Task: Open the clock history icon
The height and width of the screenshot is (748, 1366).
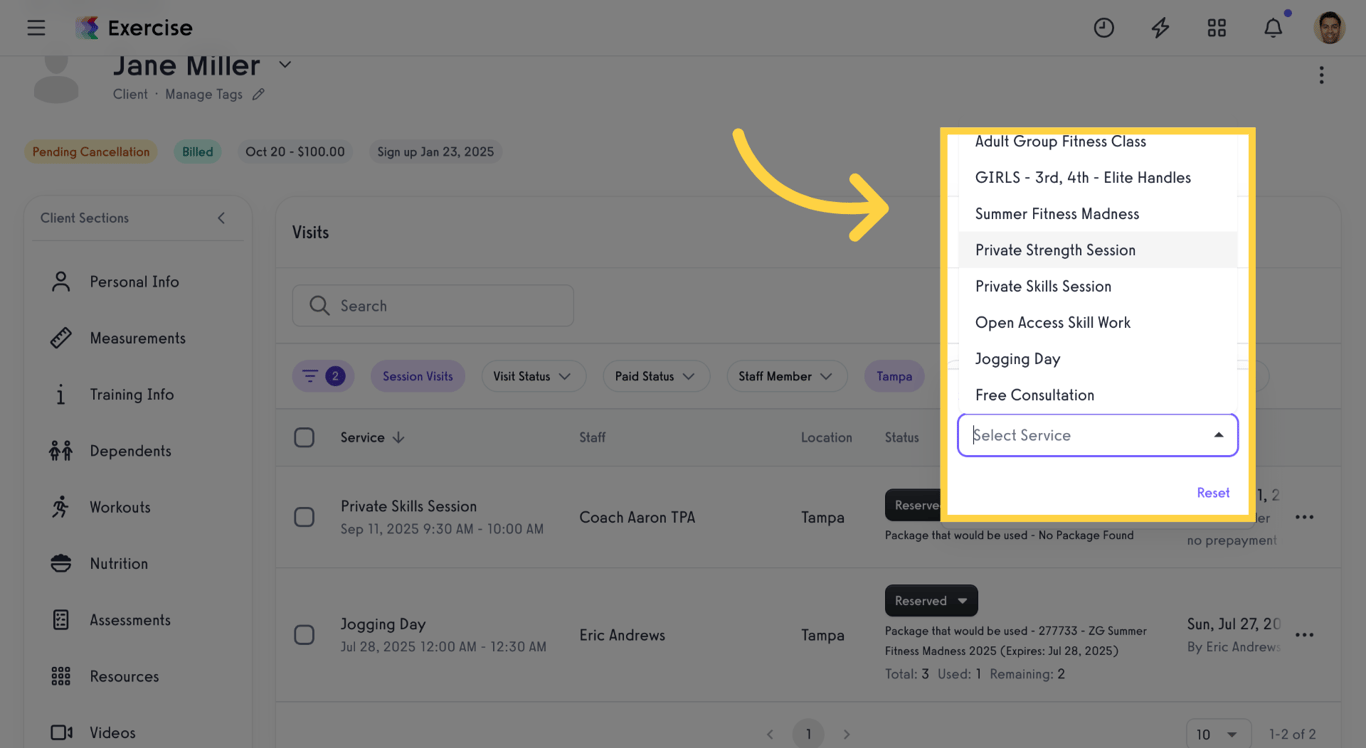Action: click(1104, 28)
